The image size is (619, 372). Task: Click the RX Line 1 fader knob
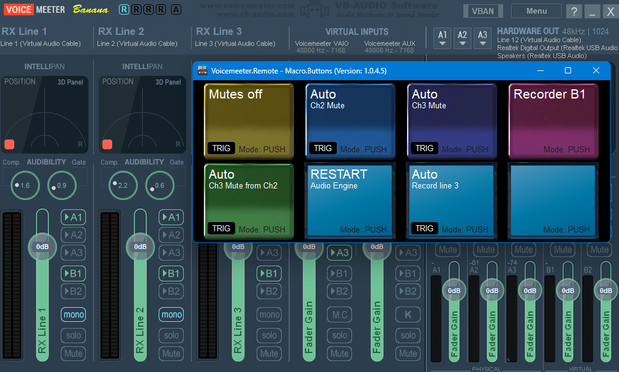click(42, 247)
